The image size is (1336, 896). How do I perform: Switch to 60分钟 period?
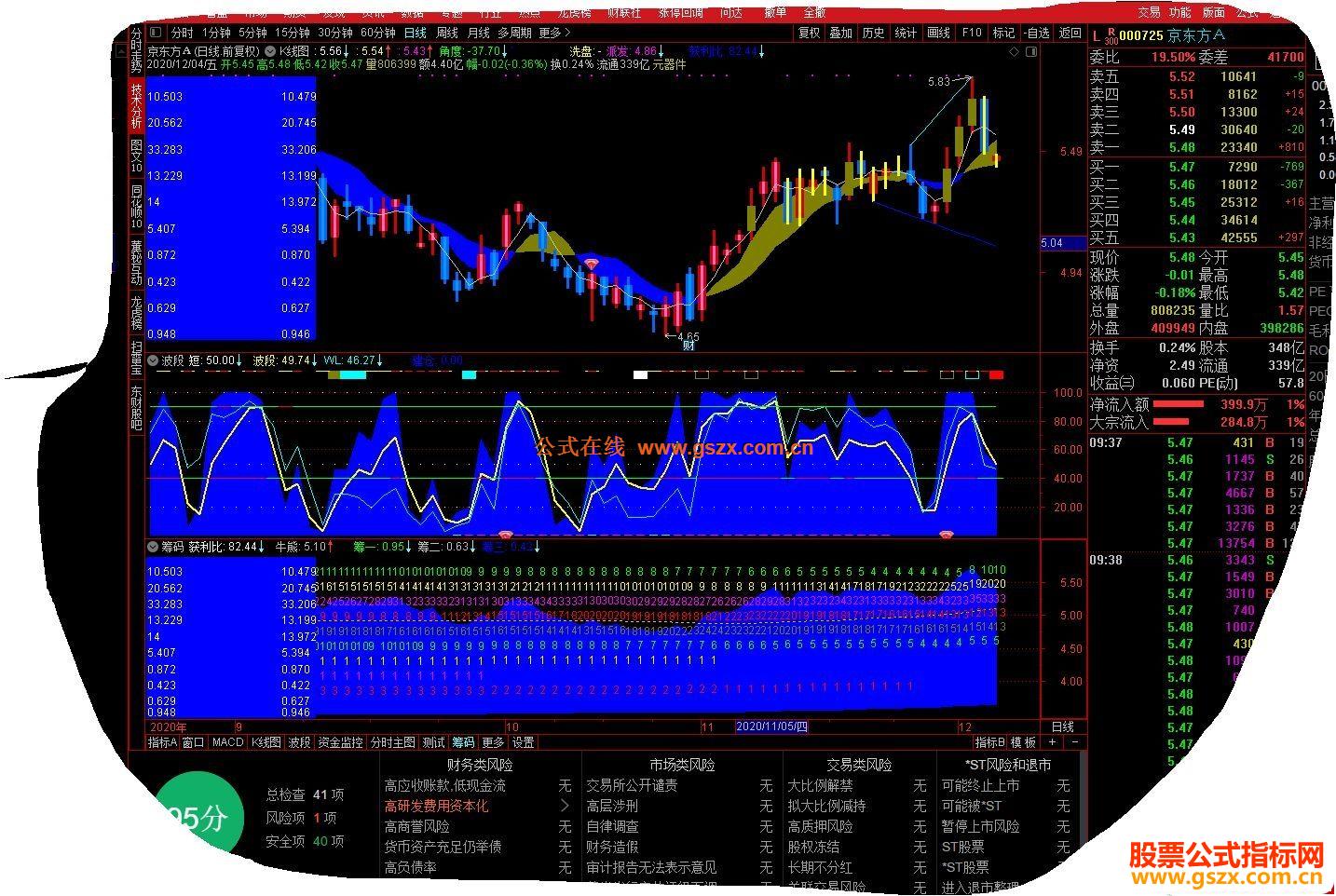(x=378, y=33)
